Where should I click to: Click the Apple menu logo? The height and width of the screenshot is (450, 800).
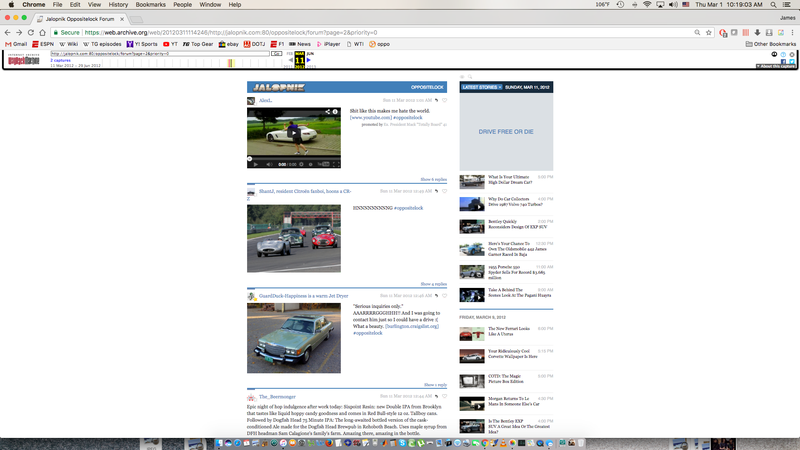(11, 5)
